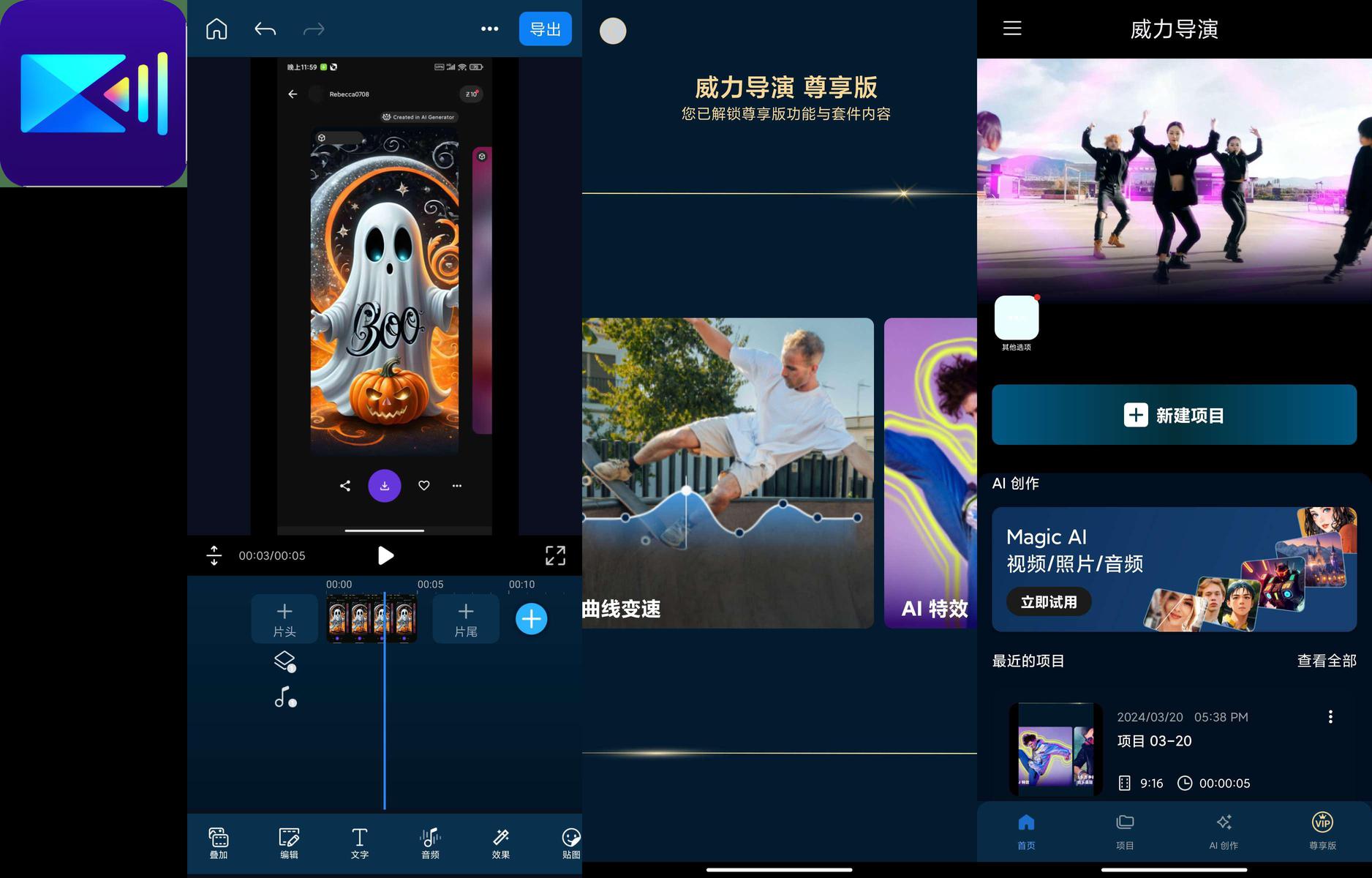Tap the home icon in the editor

[x=216, y=29]
